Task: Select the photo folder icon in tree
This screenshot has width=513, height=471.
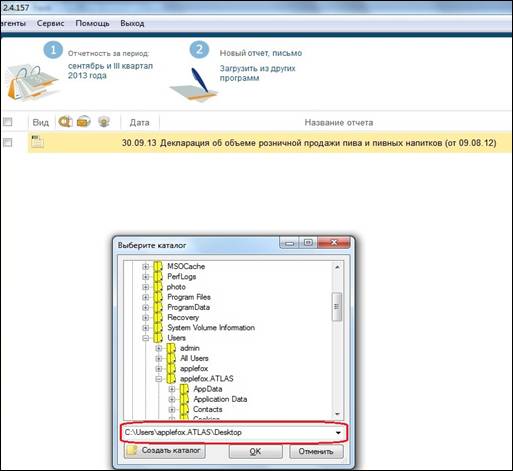Action: pos(158,287)
